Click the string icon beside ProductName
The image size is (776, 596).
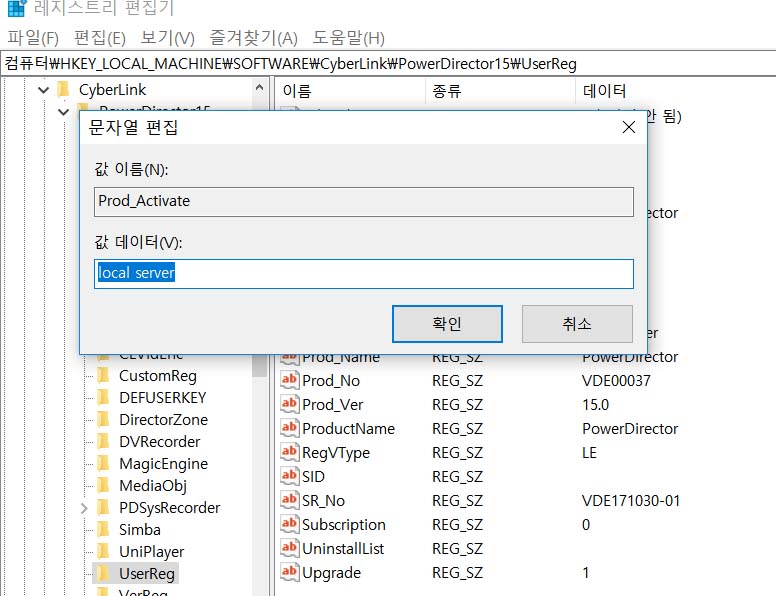[x=290, y=428]
